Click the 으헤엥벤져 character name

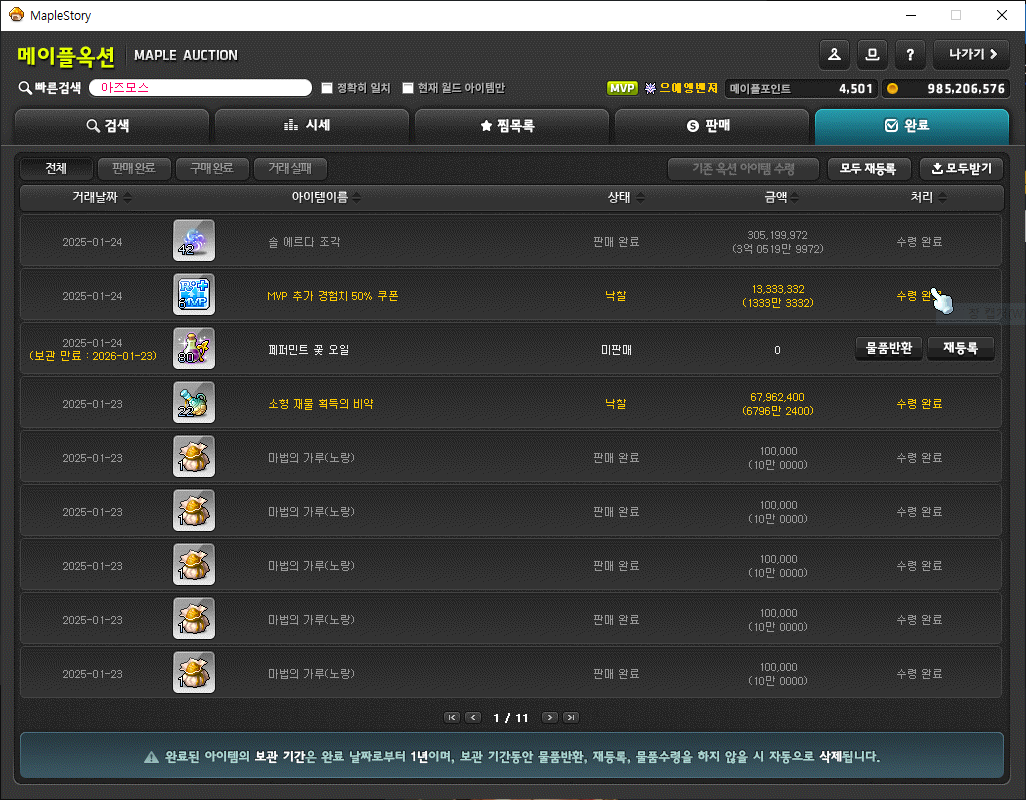688,88
